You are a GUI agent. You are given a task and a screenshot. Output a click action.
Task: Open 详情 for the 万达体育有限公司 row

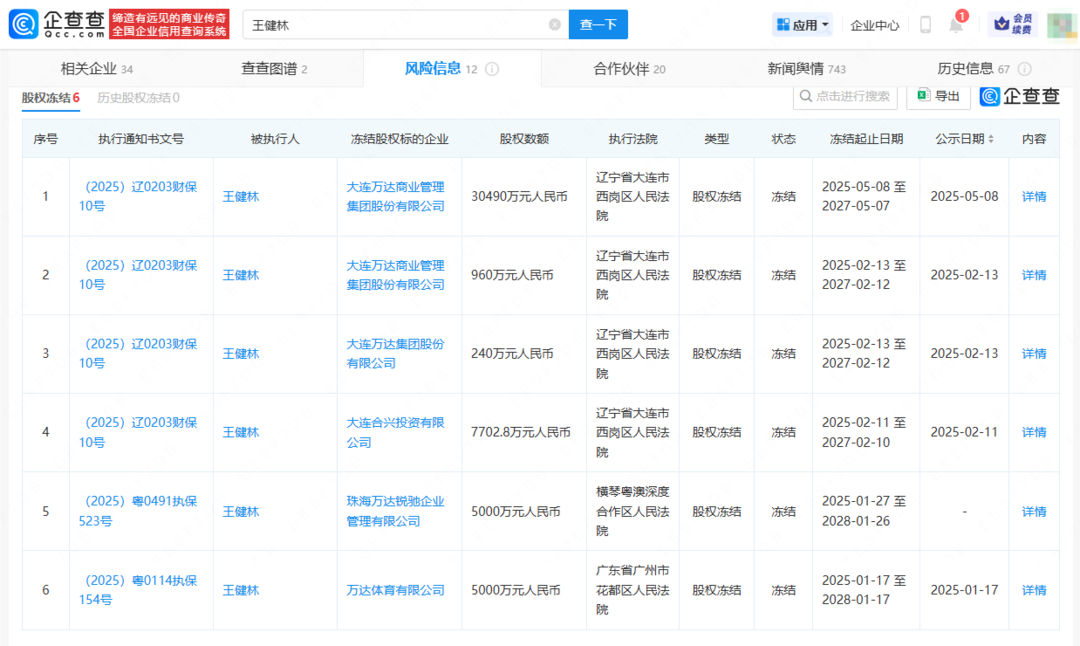(x=1034, y=590)
